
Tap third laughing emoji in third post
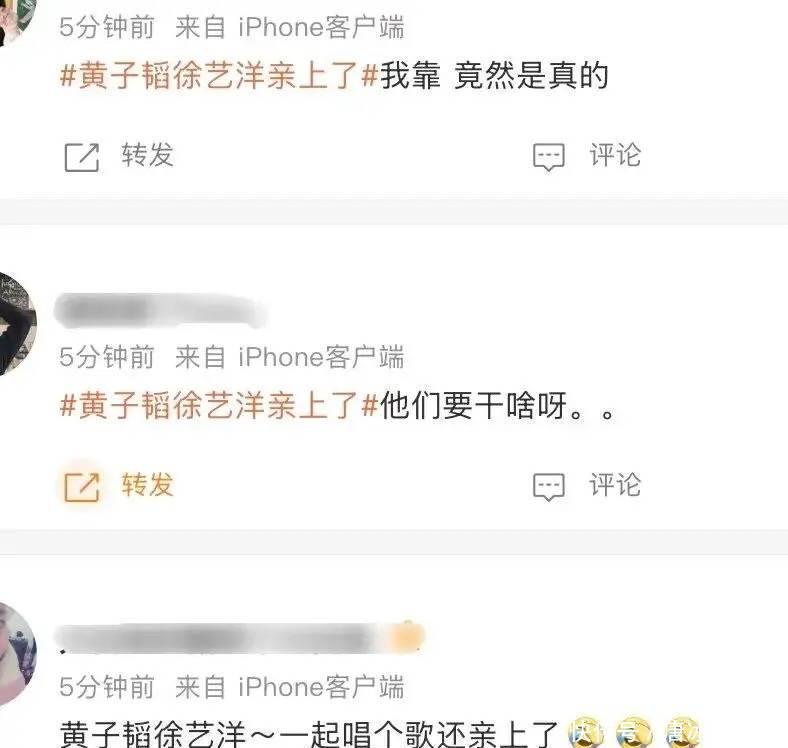(681, 733)
